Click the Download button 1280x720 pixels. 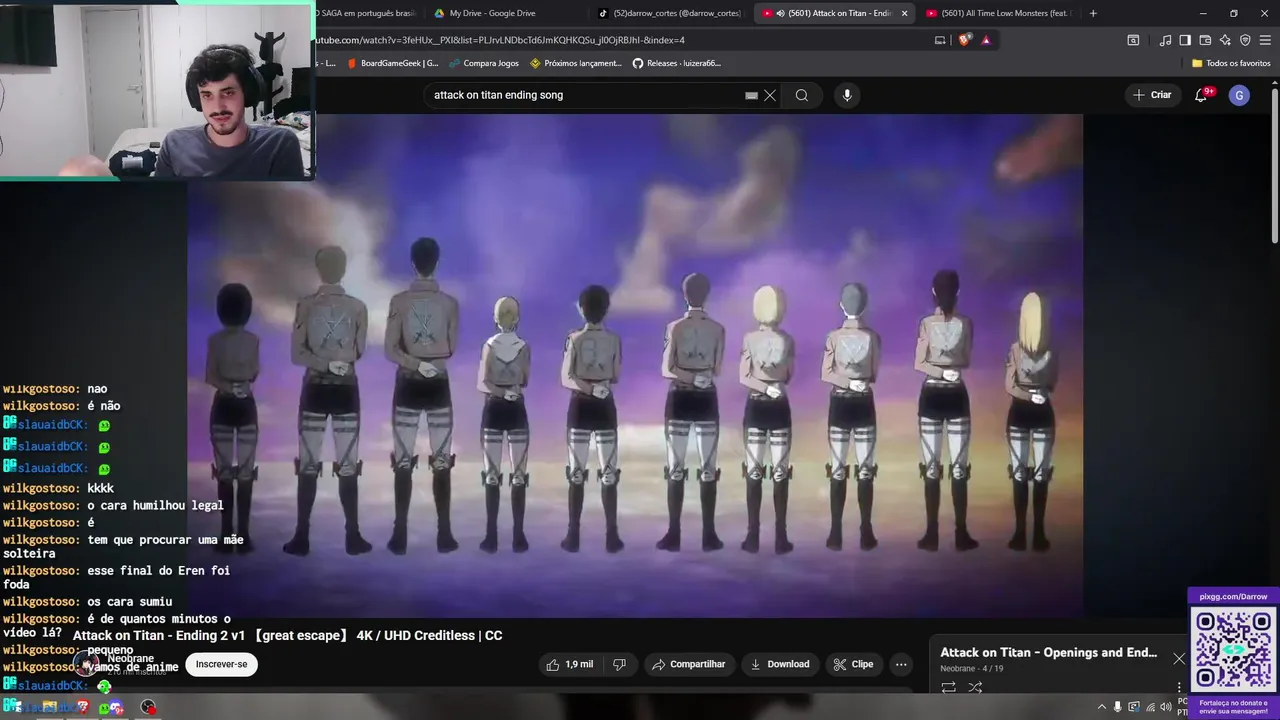[x=780, y=664]
